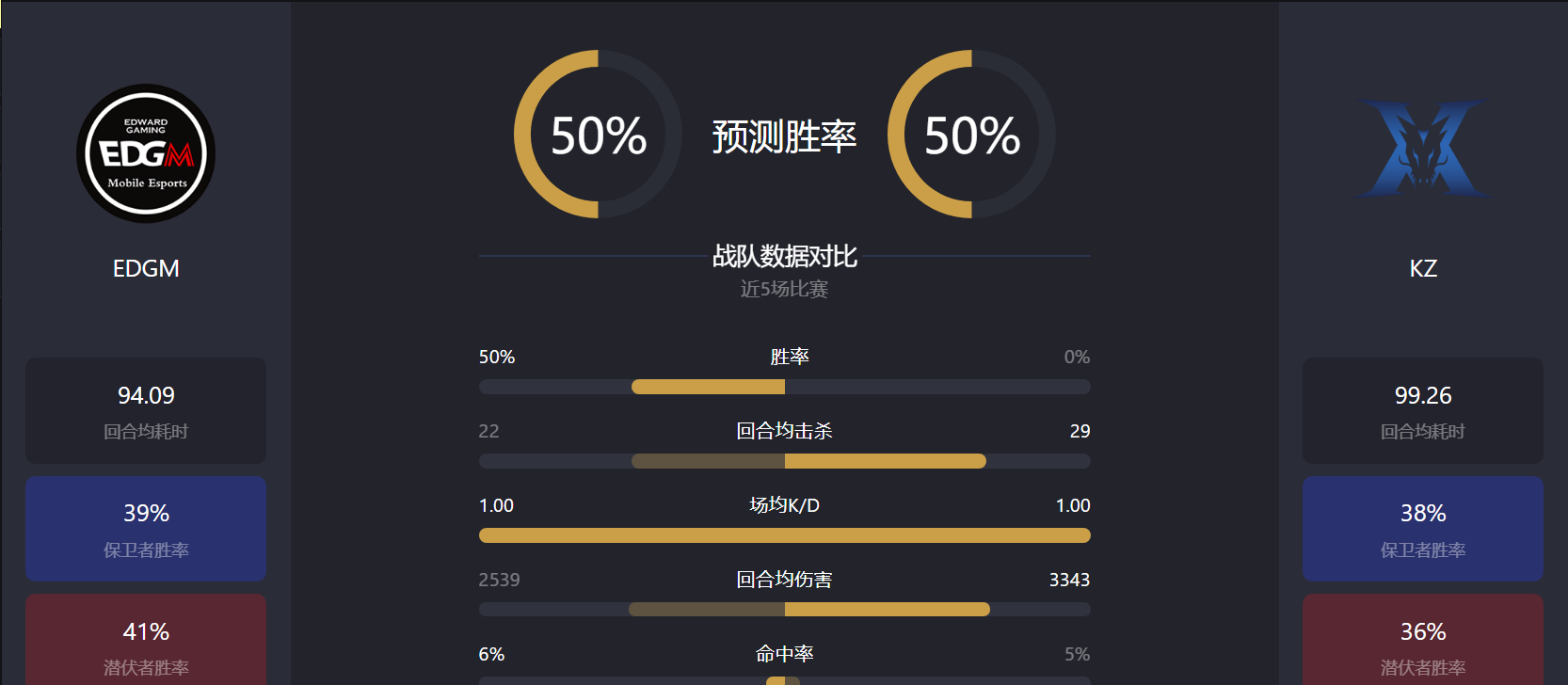The image size is (1568, 685).
Task: Select KZ 36% attacker win rate card
Action: (1423, 640)
